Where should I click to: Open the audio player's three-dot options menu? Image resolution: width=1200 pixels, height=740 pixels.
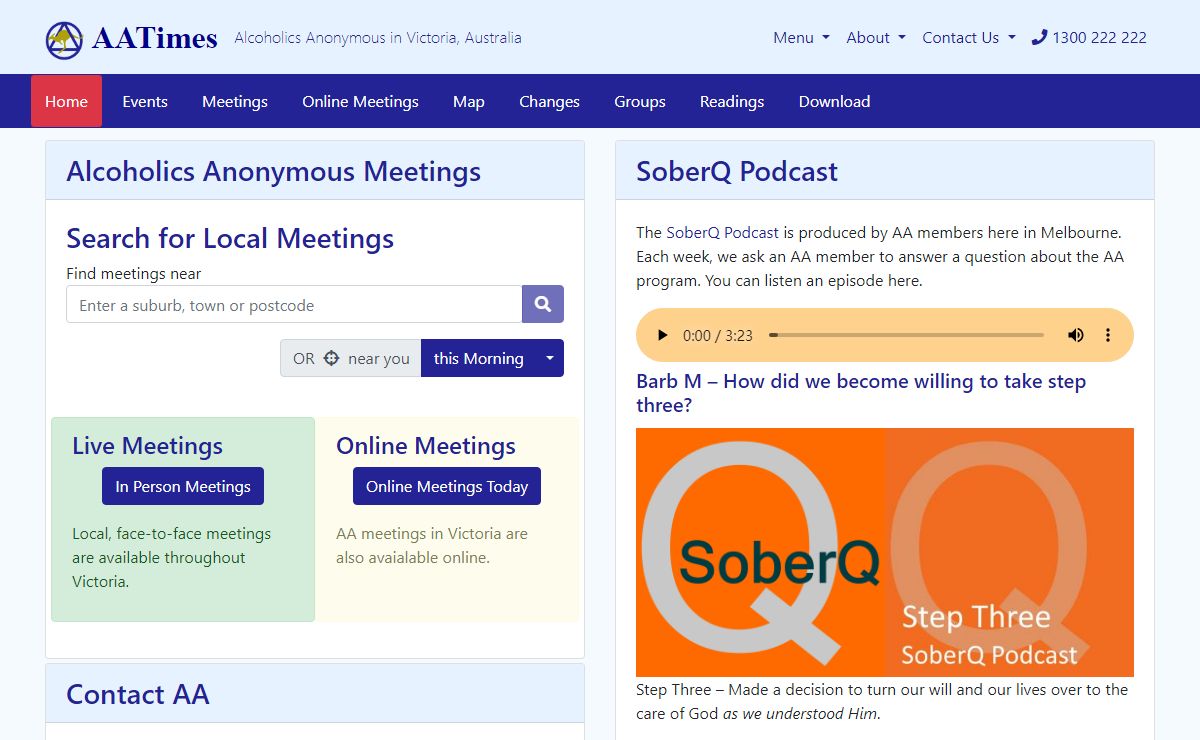[1108, 335]
